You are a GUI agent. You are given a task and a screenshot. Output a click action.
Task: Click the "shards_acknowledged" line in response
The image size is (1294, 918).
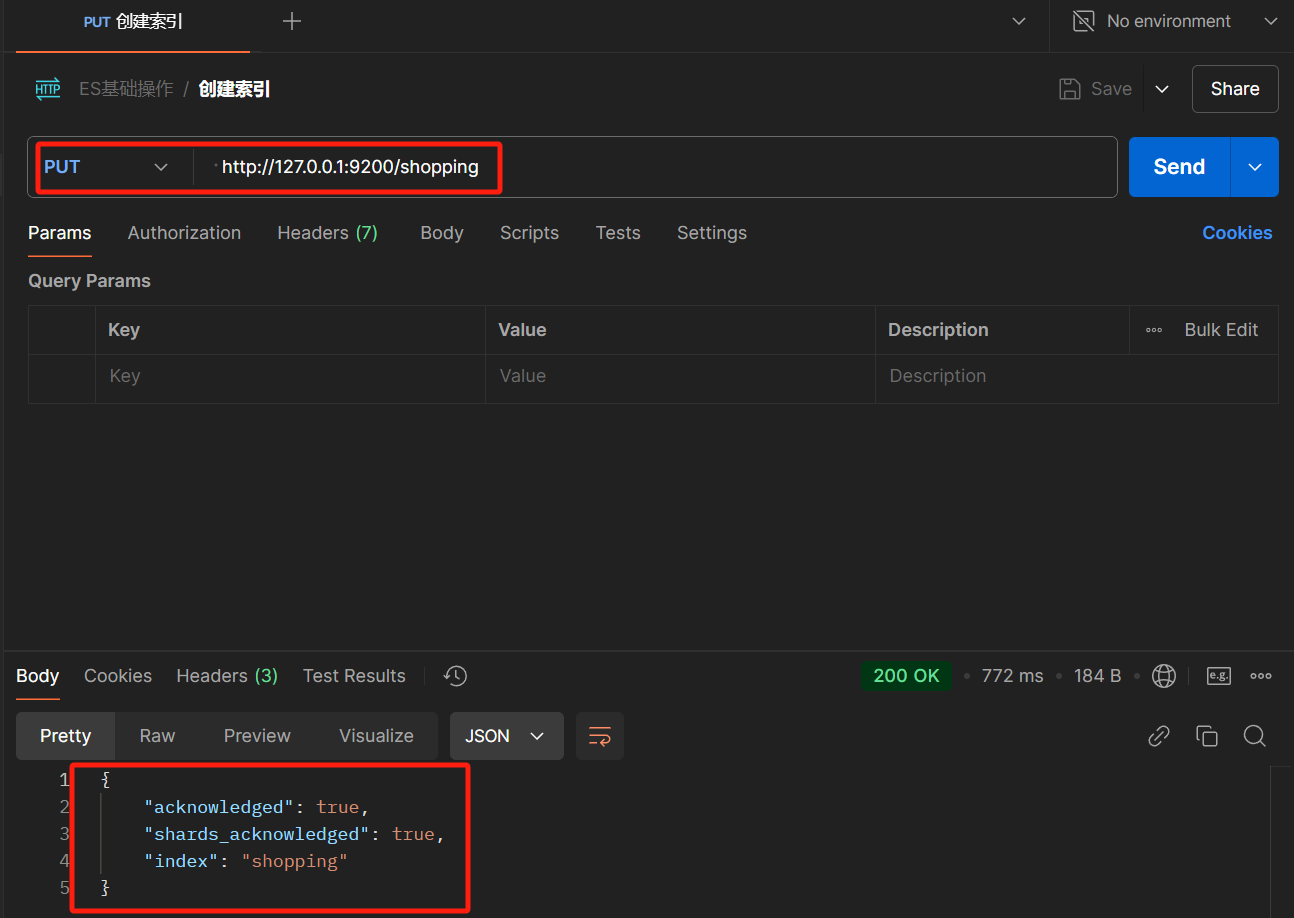tap(295, 834)
